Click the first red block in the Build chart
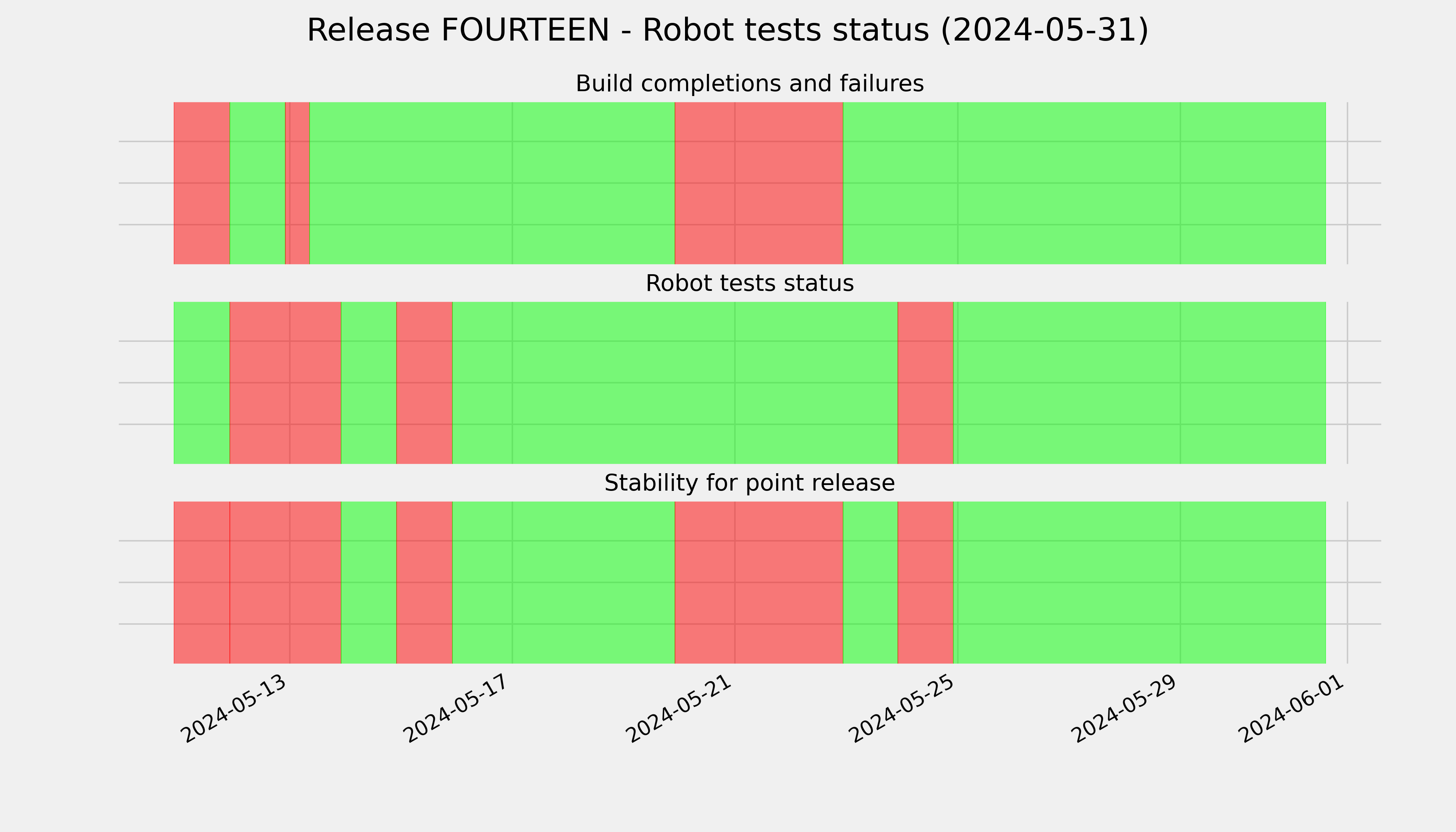The height and width of the screenshot is (832, 1456). [x=202, y=183]
